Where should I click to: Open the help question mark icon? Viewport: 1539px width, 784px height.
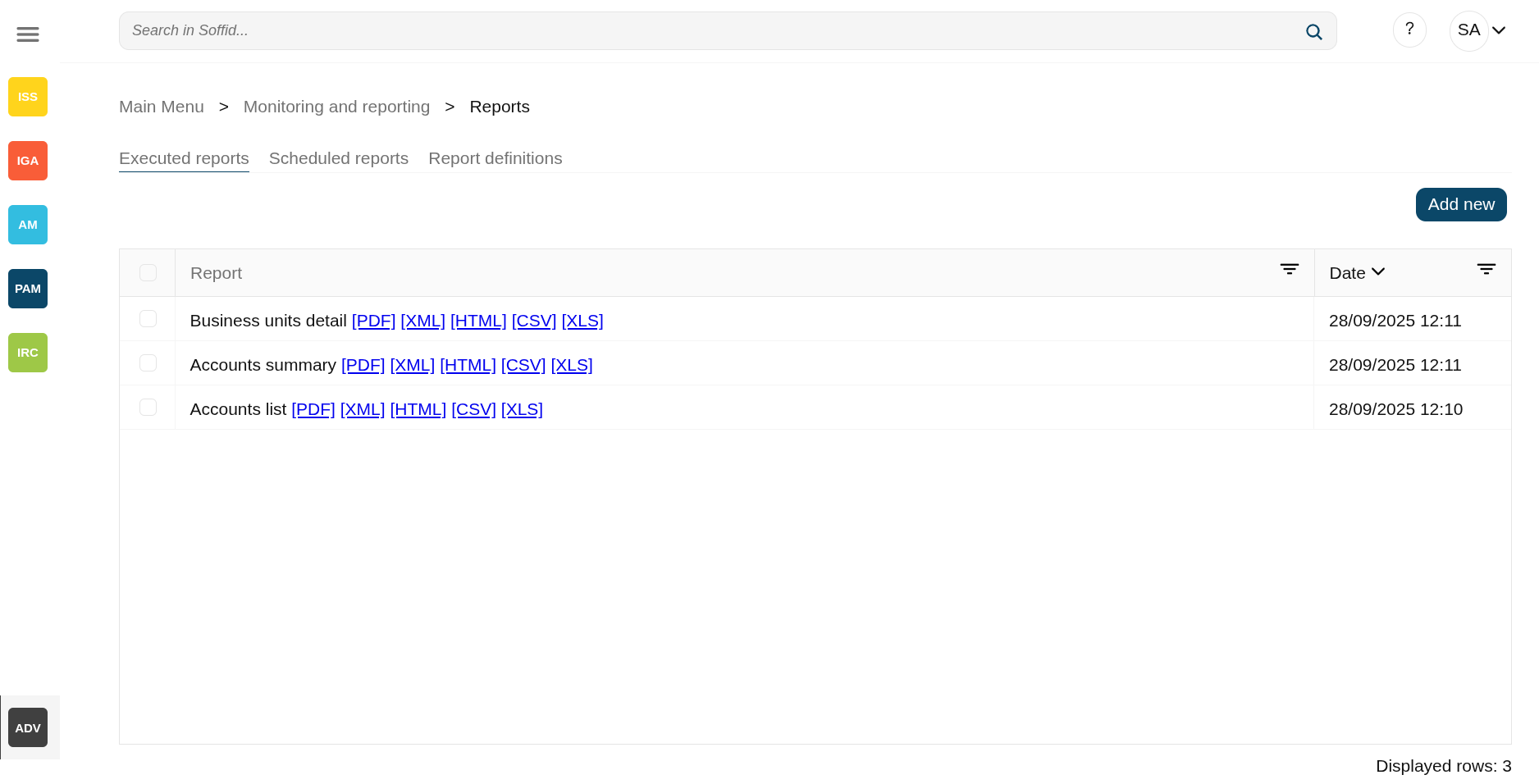coord(1409,30)
